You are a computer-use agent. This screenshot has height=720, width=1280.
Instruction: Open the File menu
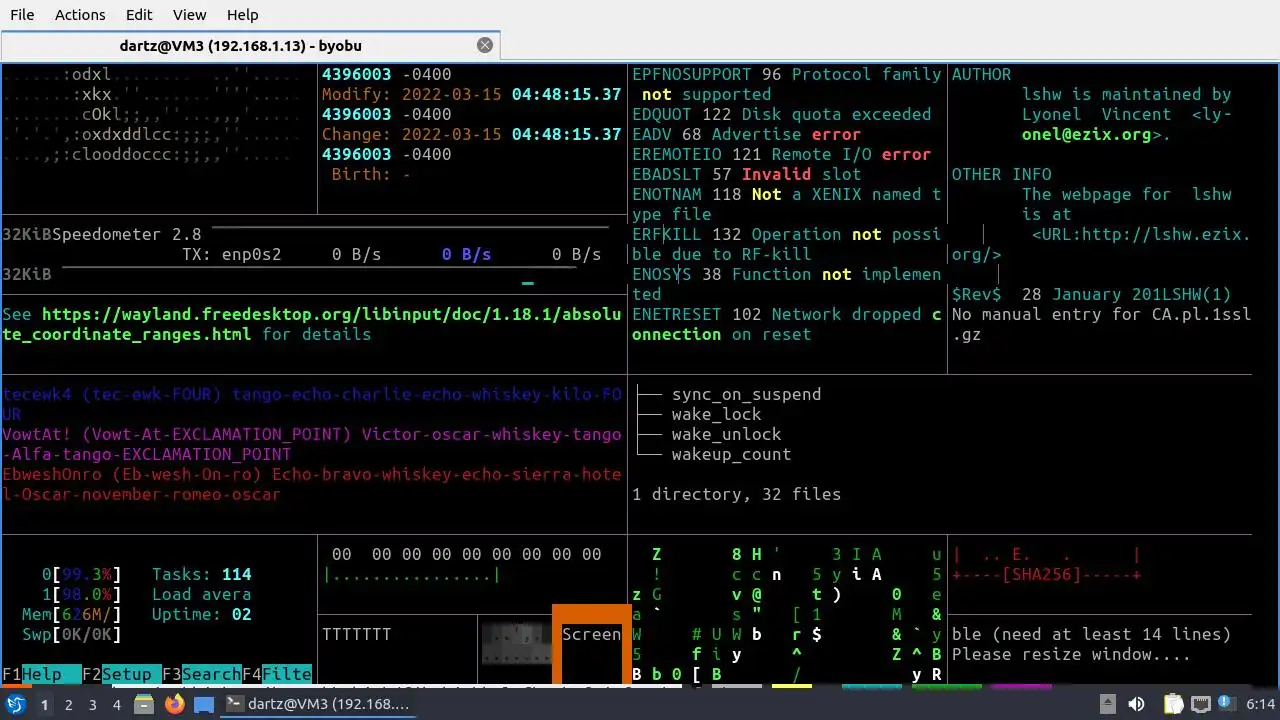tap(22, 15)
